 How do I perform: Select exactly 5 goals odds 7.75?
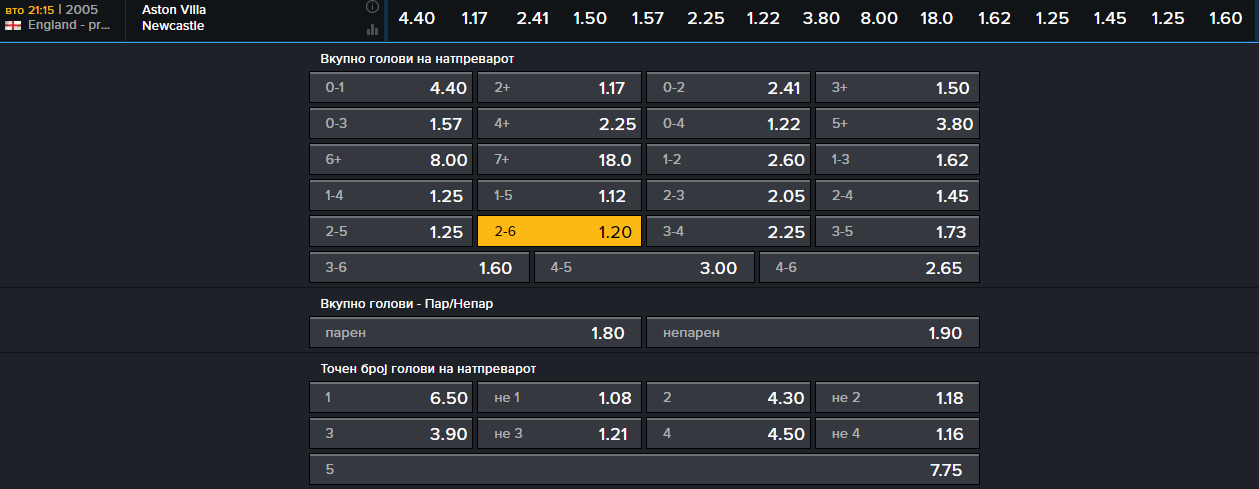click(644, 470)
